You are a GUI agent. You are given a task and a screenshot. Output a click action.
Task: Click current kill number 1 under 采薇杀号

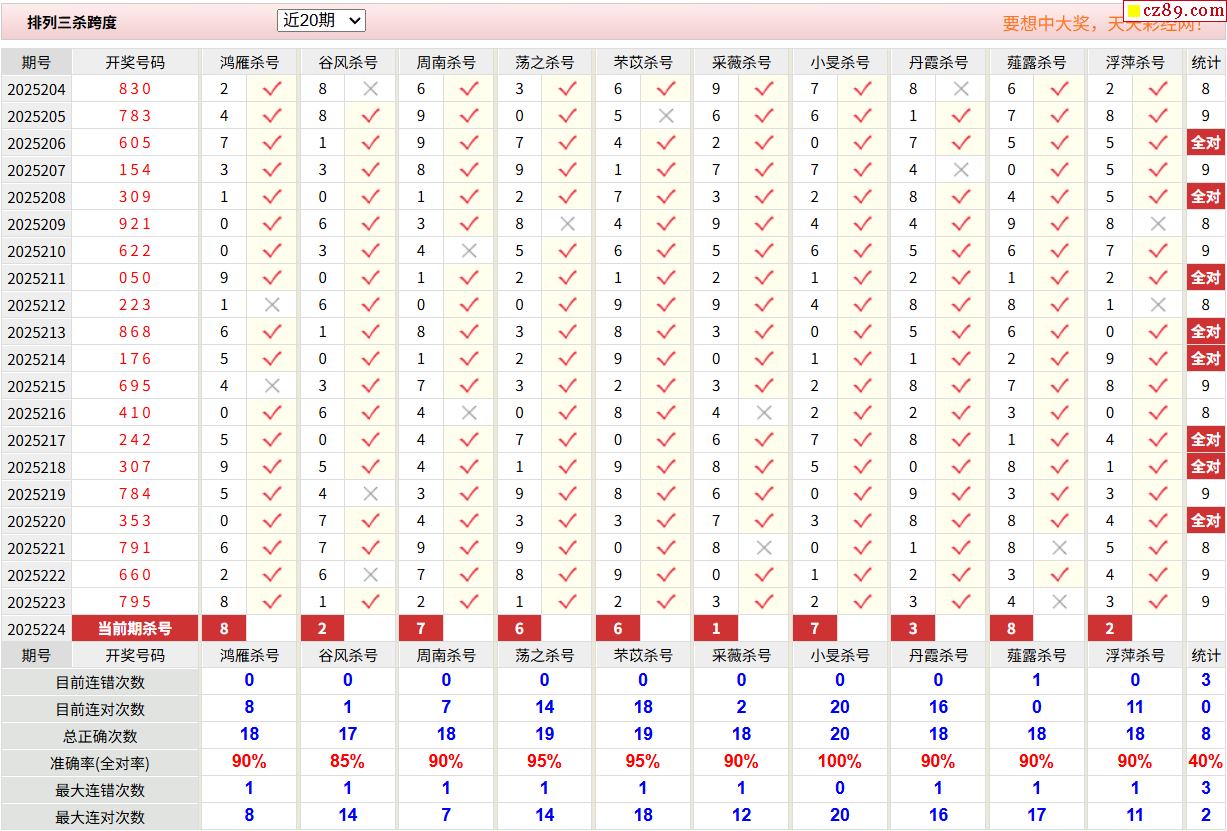(x=716, y=629)
